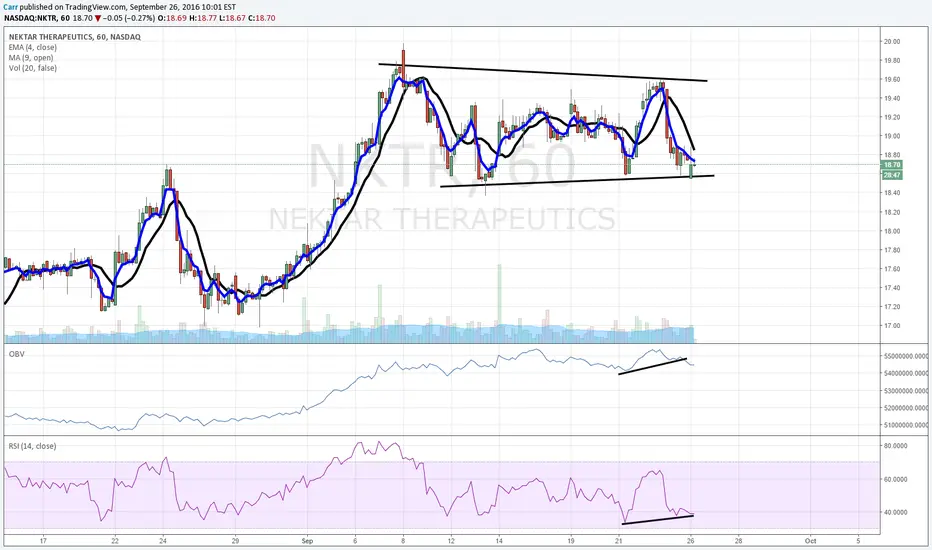The height and width of the screenshot is (550, 932).
Task: Select the upper channel trendline above the candles
Action: (543, 72)
